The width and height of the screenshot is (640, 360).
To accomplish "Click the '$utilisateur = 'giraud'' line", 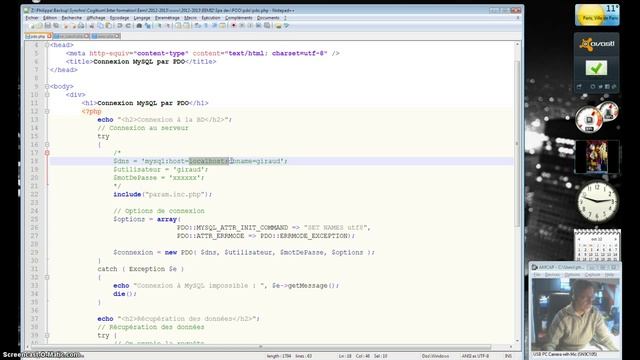I will coord(160,169).
